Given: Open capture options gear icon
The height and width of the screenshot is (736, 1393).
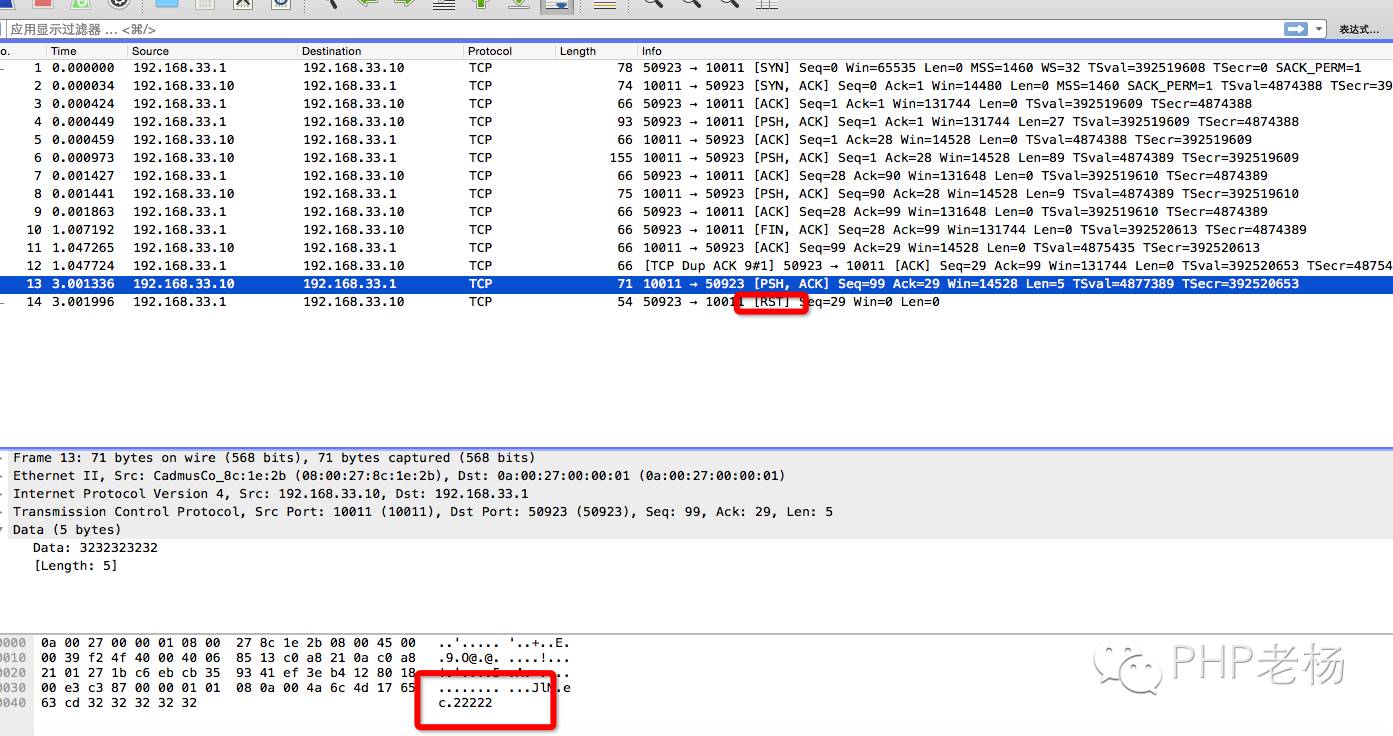Looking at the screenshot, I should [x=119, y=3].
